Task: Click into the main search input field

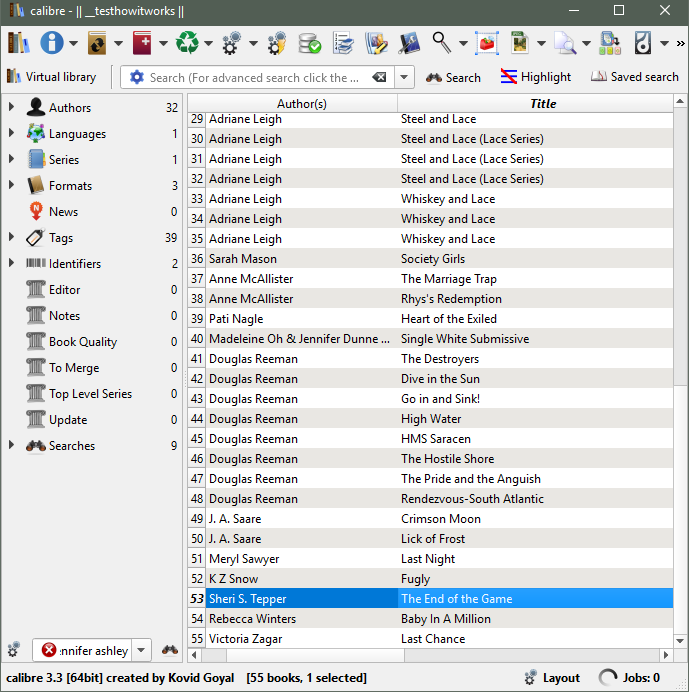Action: pyautogui.click(x=257, y=78)
